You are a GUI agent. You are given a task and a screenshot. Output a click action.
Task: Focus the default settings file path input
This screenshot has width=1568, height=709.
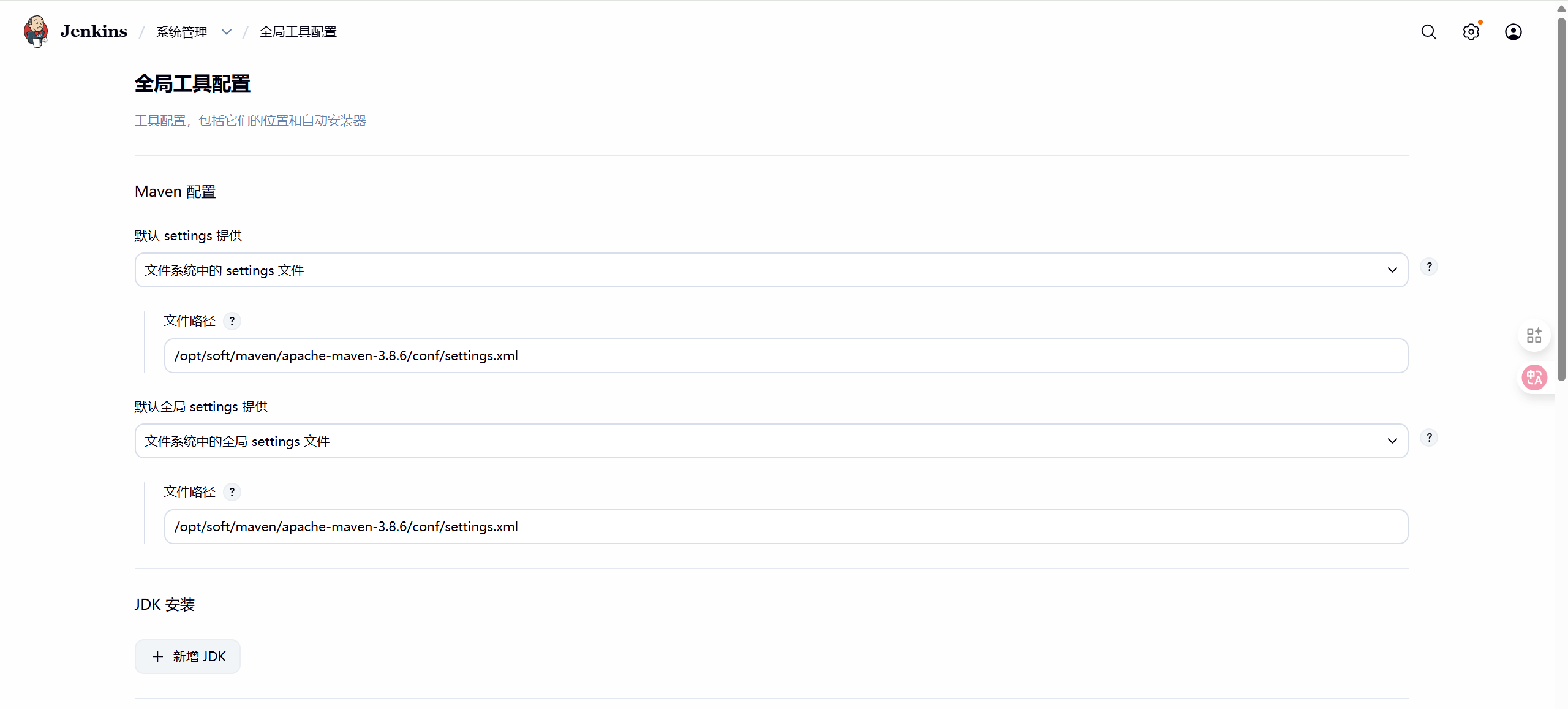(x=786, y=356)
